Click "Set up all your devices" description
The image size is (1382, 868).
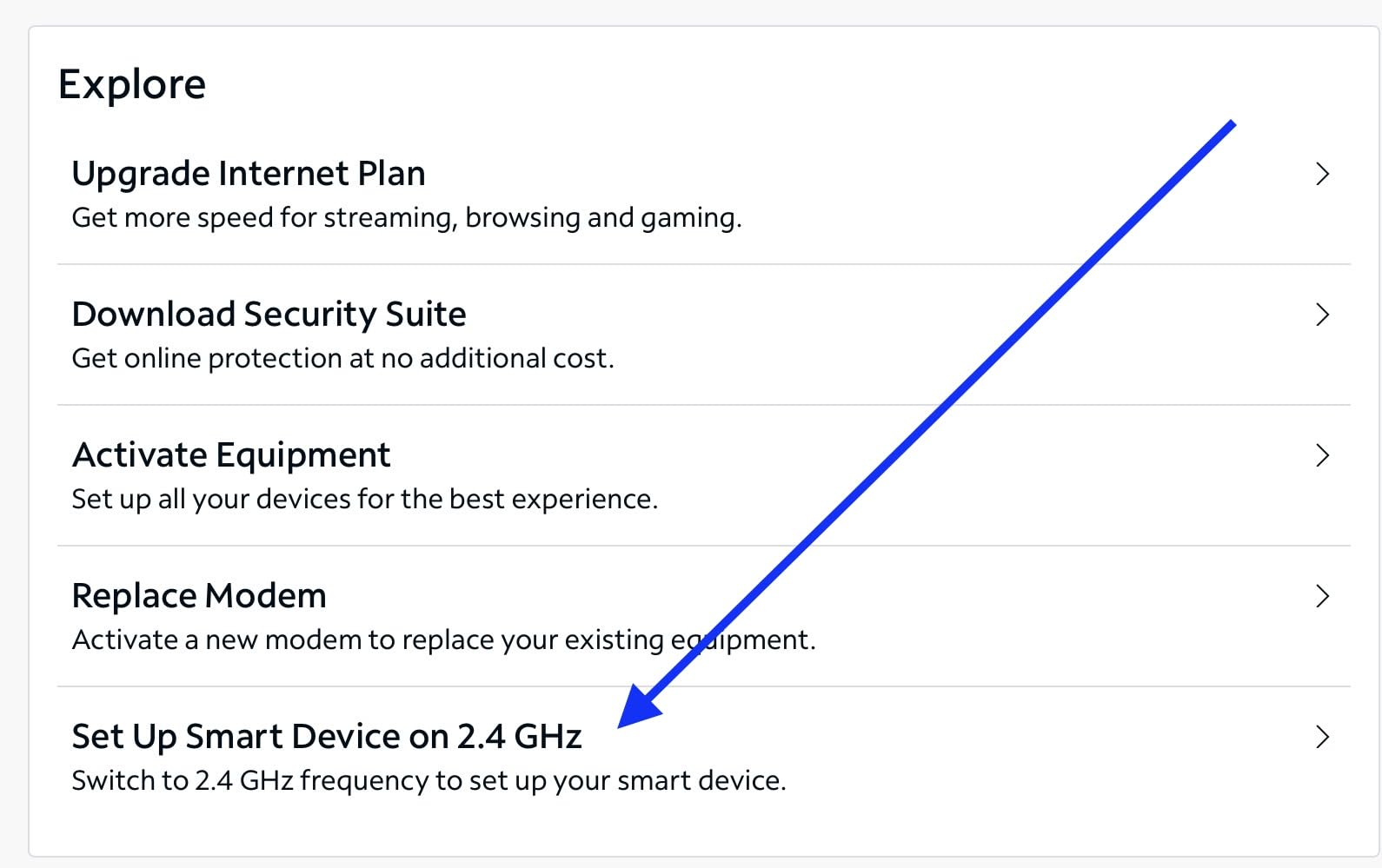[364, 499]
